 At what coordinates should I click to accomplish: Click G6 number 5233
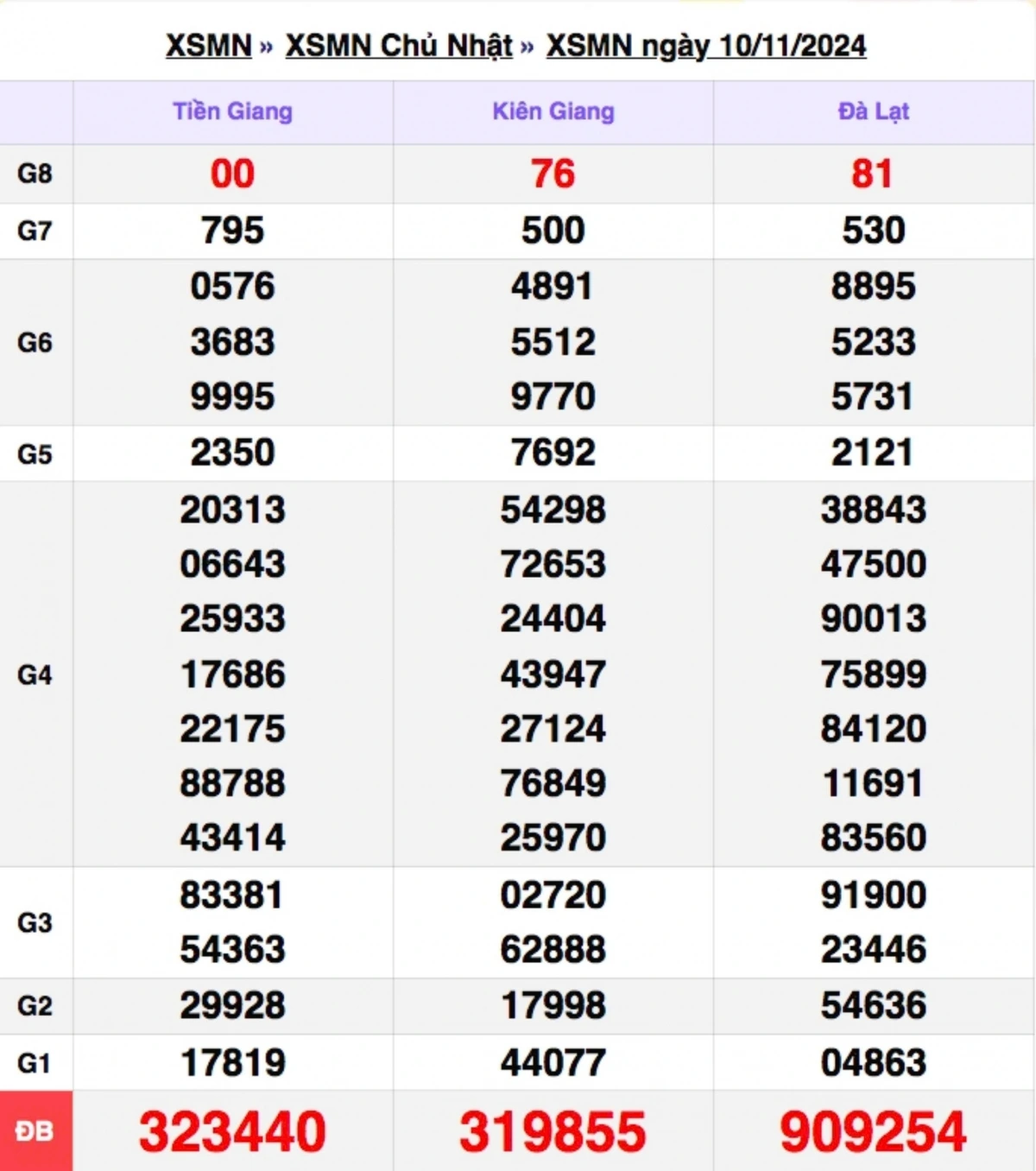[874, 342]
